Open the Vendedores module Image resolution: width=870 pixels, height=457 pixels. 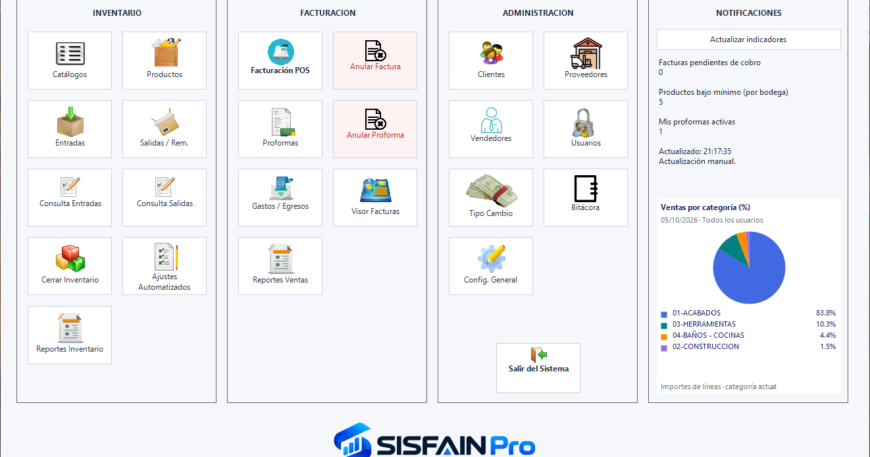point(491,129)
